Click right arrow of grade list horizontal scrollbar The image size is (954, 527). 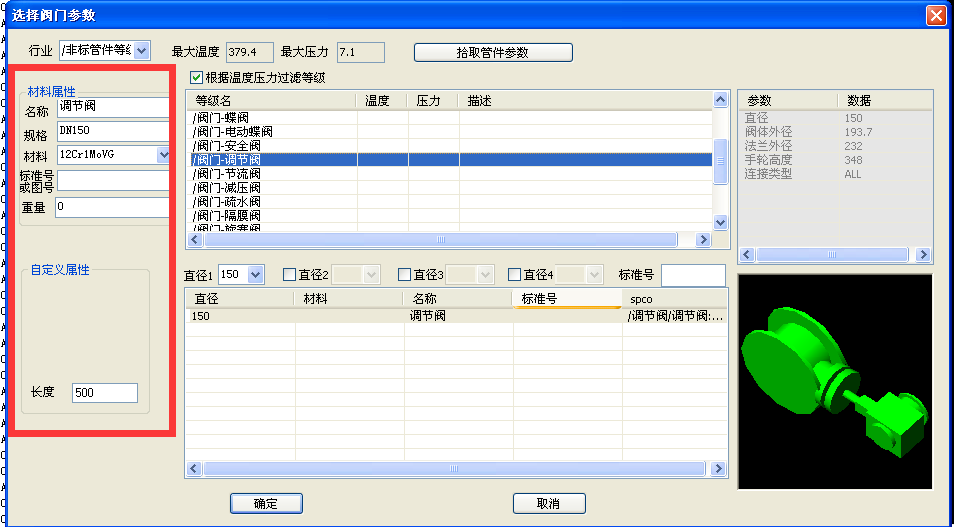coord(703,240)
